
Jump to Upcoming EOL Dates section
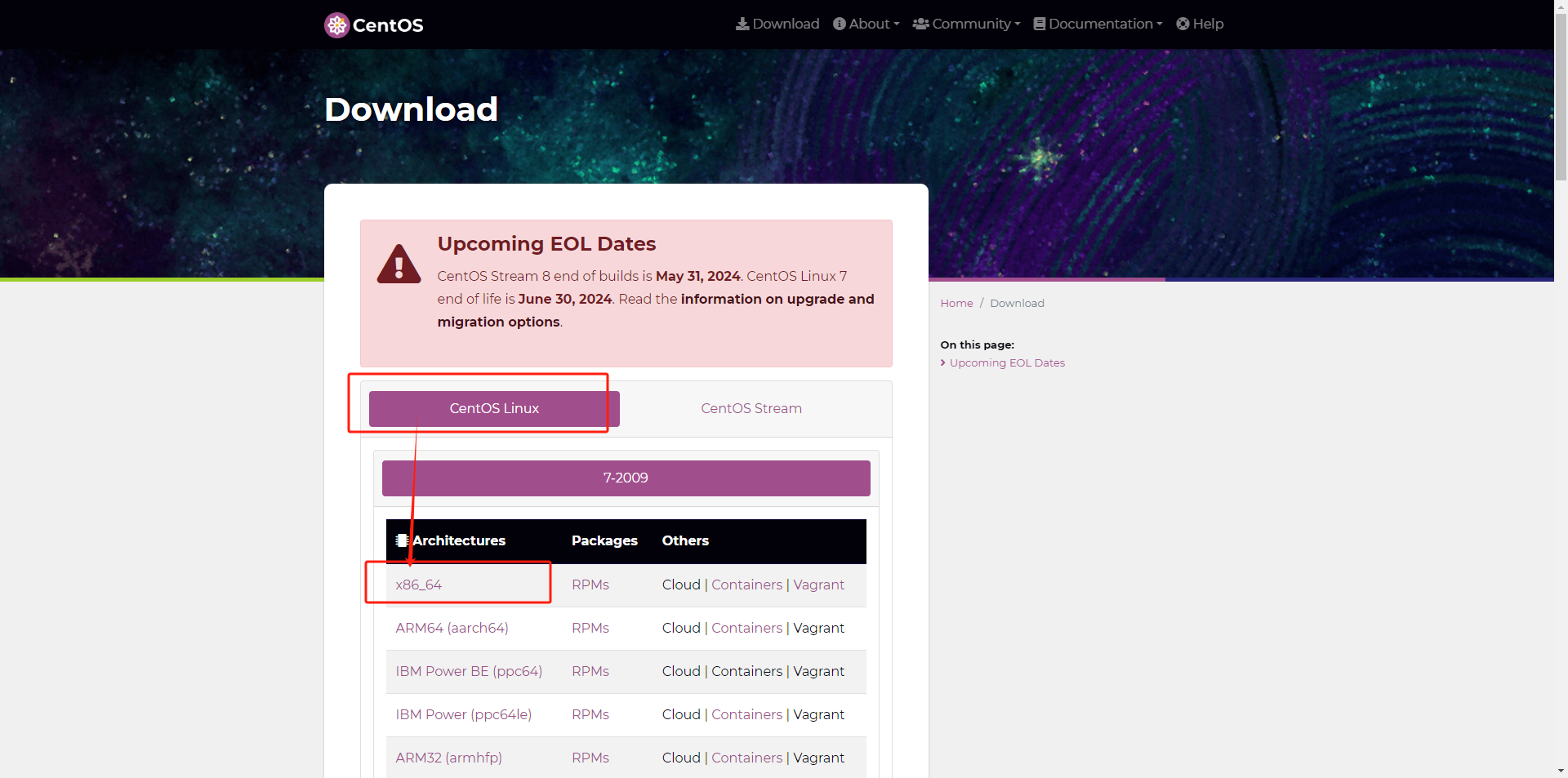pyautogui.click(x=1007, y=363)
